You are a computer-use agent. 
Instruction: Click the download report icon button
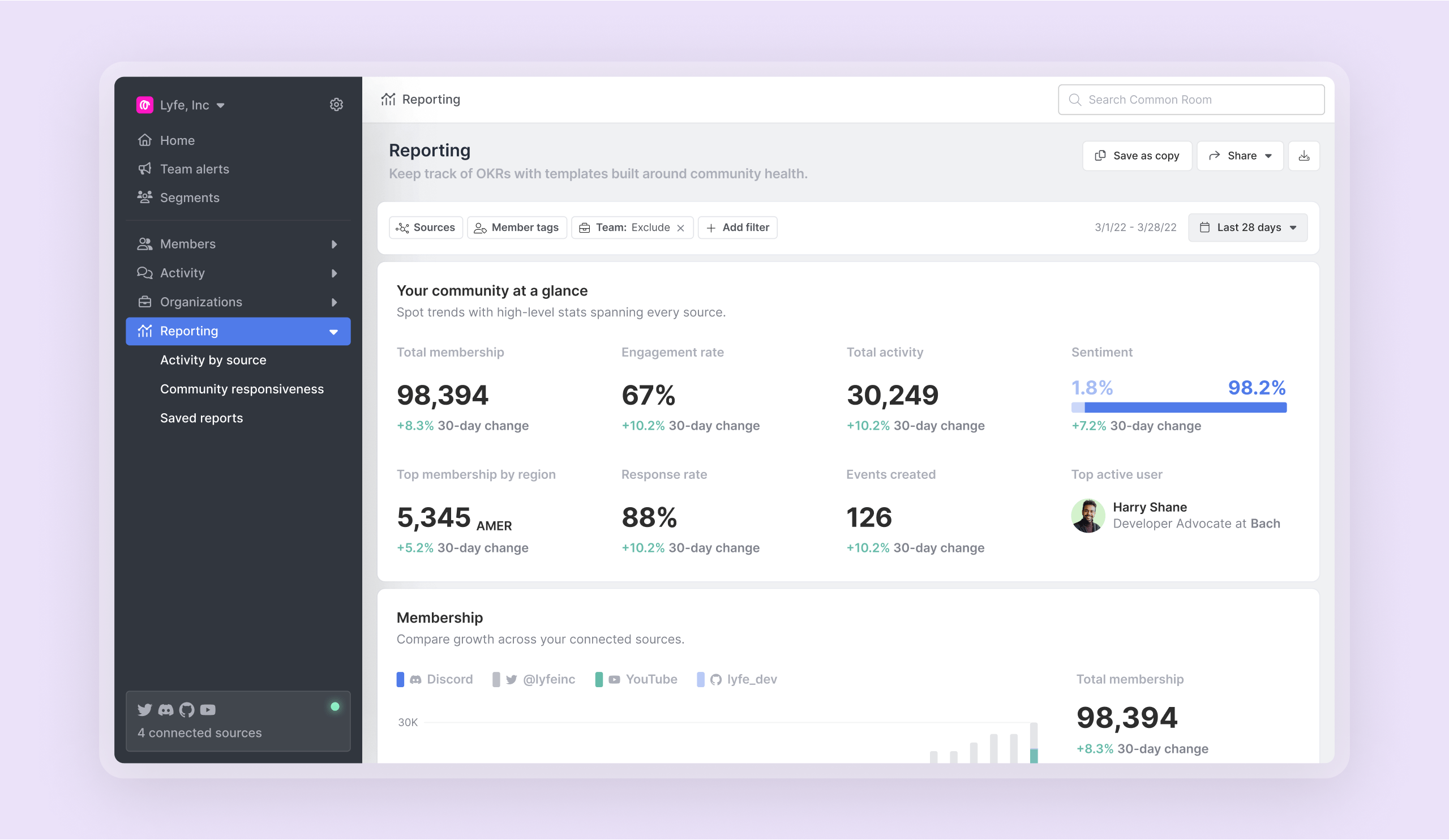1304,156
